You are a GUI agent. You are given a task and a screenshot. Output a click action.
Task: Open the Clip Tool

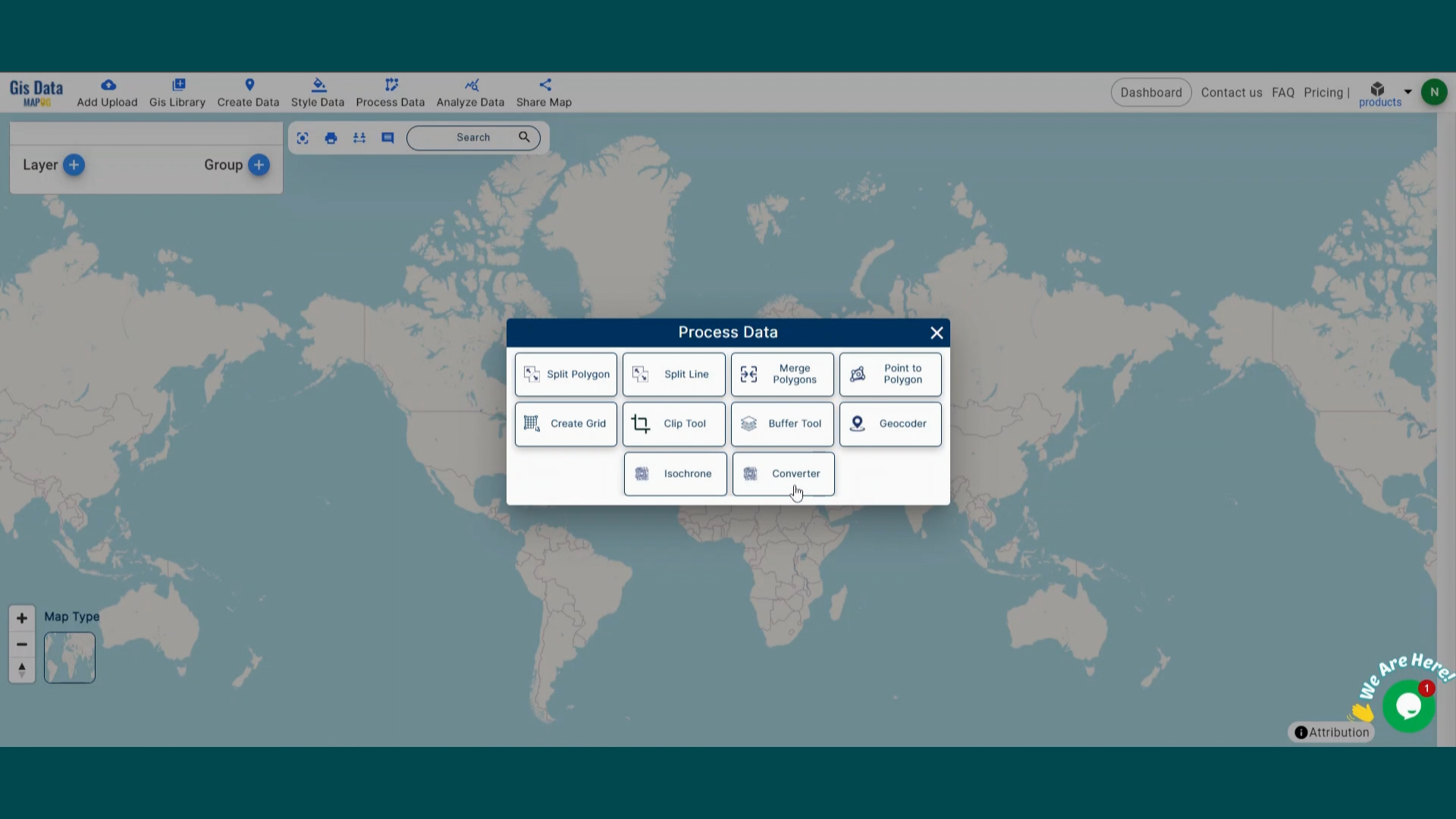pos(673,424)
